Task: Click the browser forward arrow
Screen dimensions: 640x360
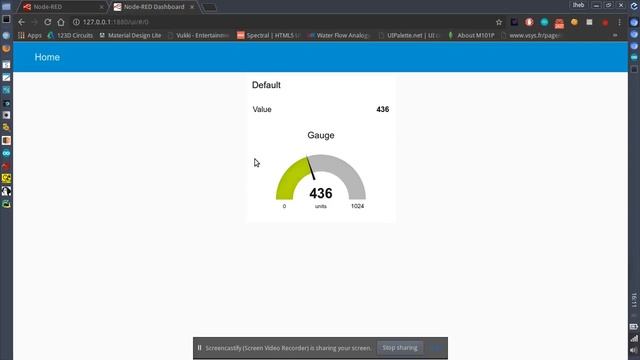Action: [34, 22]
